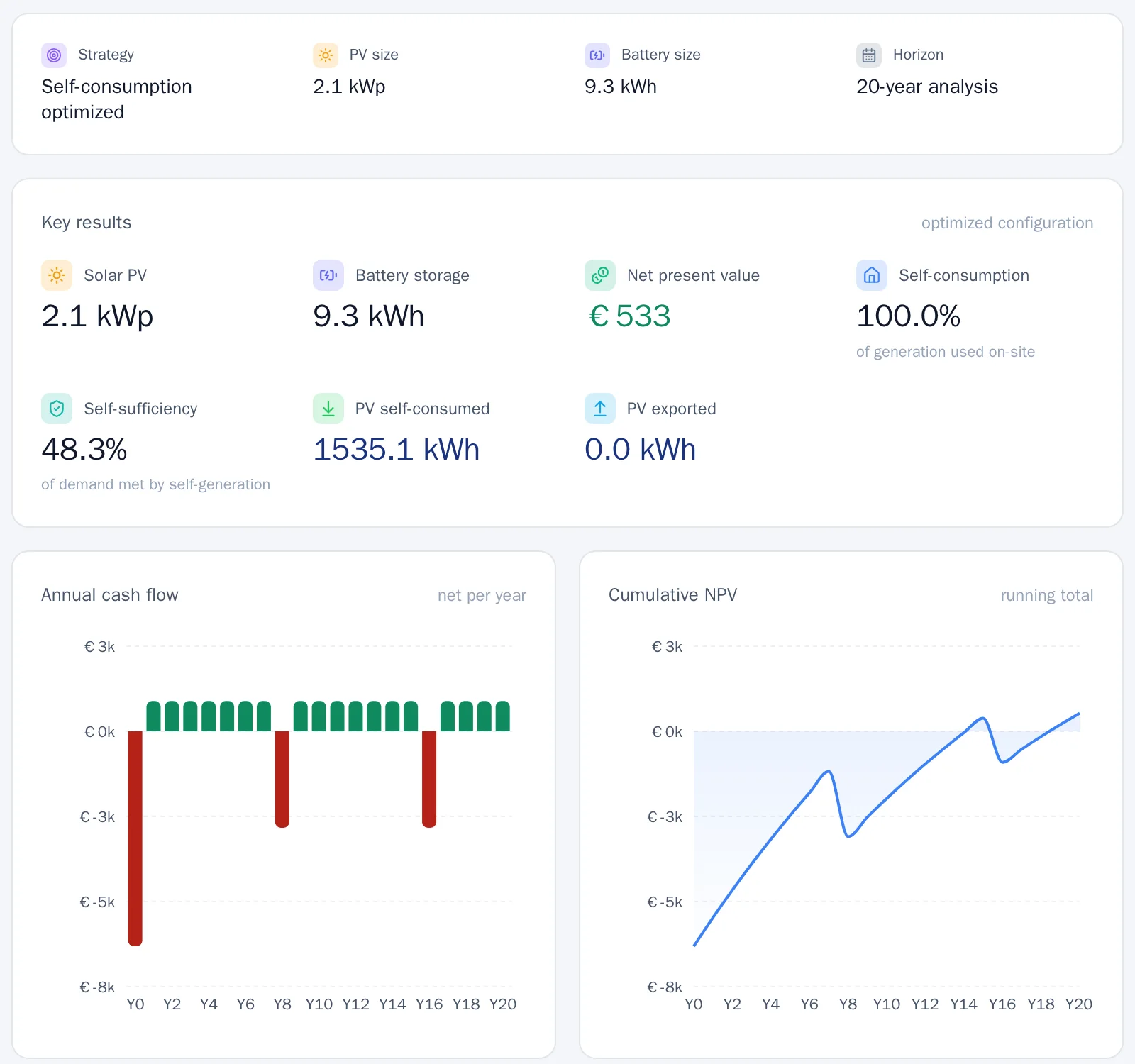Click 'Self-consumption optimized' strategy text
The image size is (1135, 1064).
pyautogui.click(x=116, y=99)
